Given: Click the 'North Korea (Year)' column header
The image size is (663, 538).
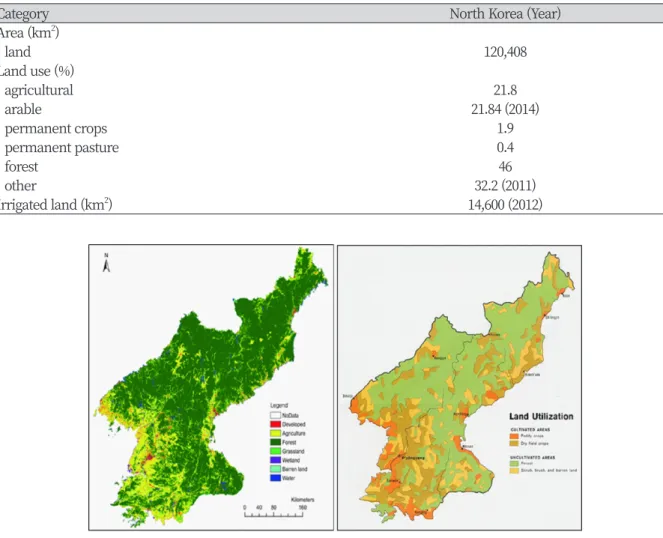Looking at the screenshot, I should (505, 14).
